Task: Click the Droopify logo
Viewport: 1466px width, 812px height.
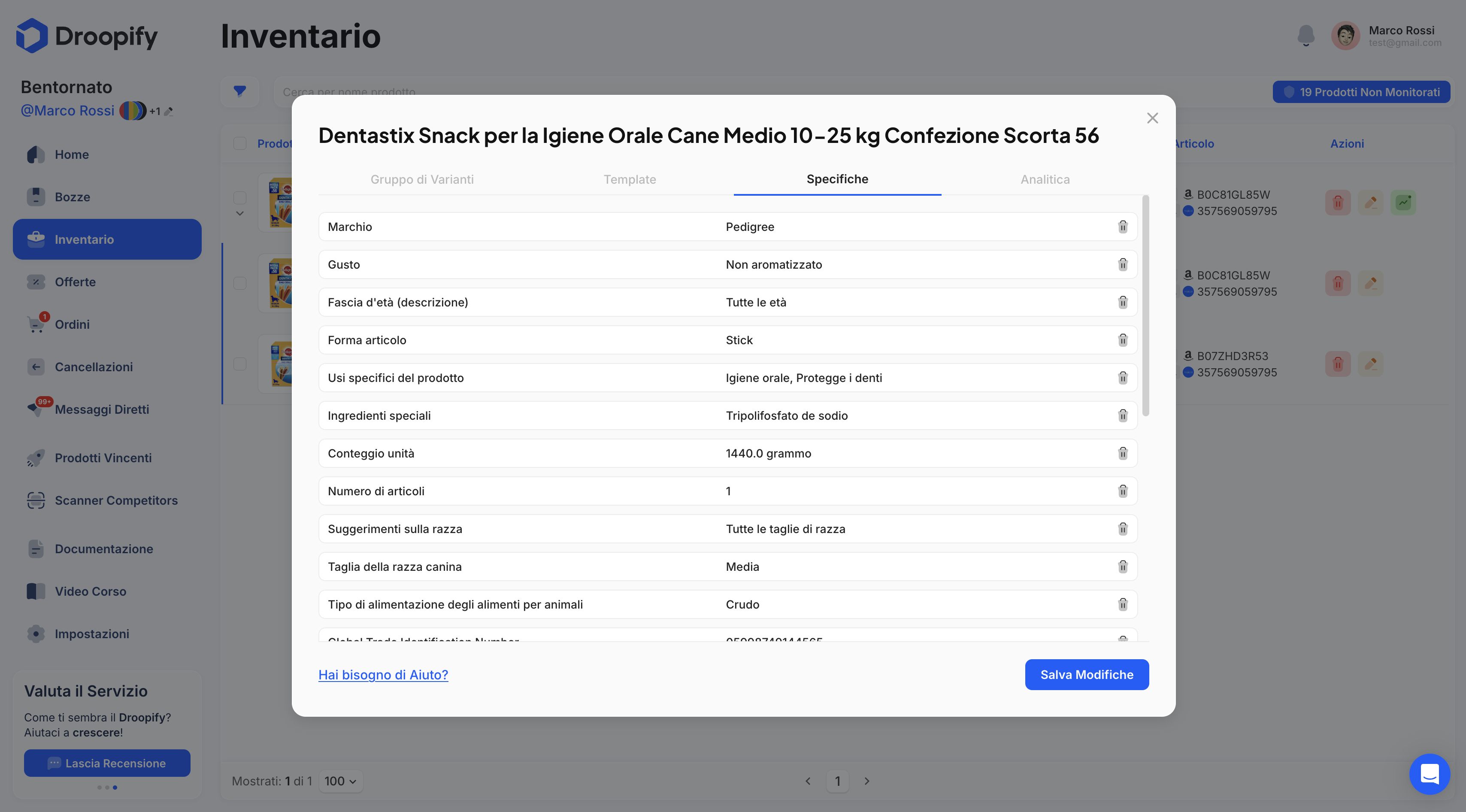Action: tap(87, 36)
